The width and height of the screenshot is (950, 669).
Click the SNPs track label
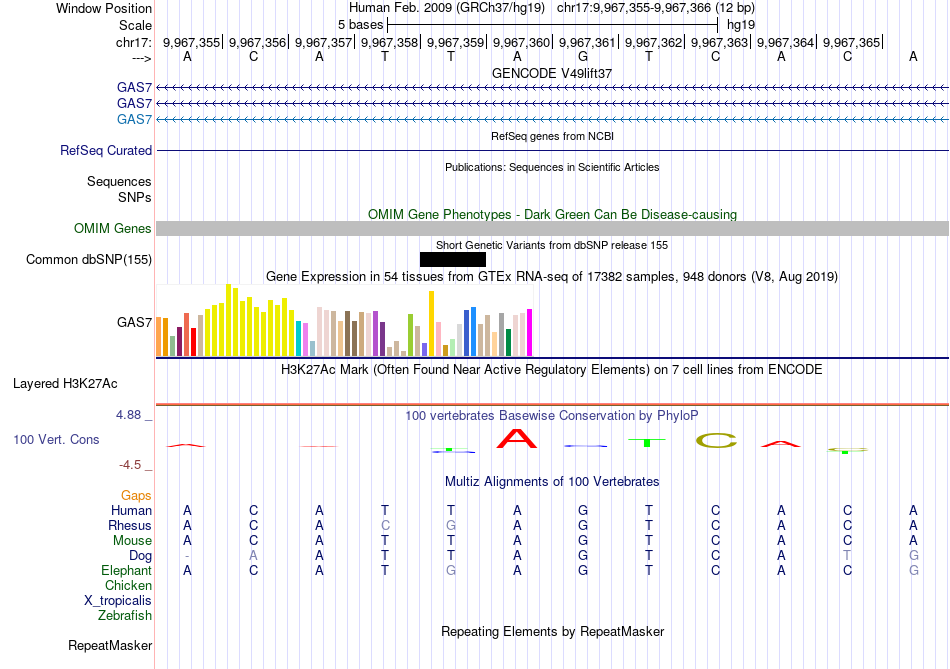135,197
